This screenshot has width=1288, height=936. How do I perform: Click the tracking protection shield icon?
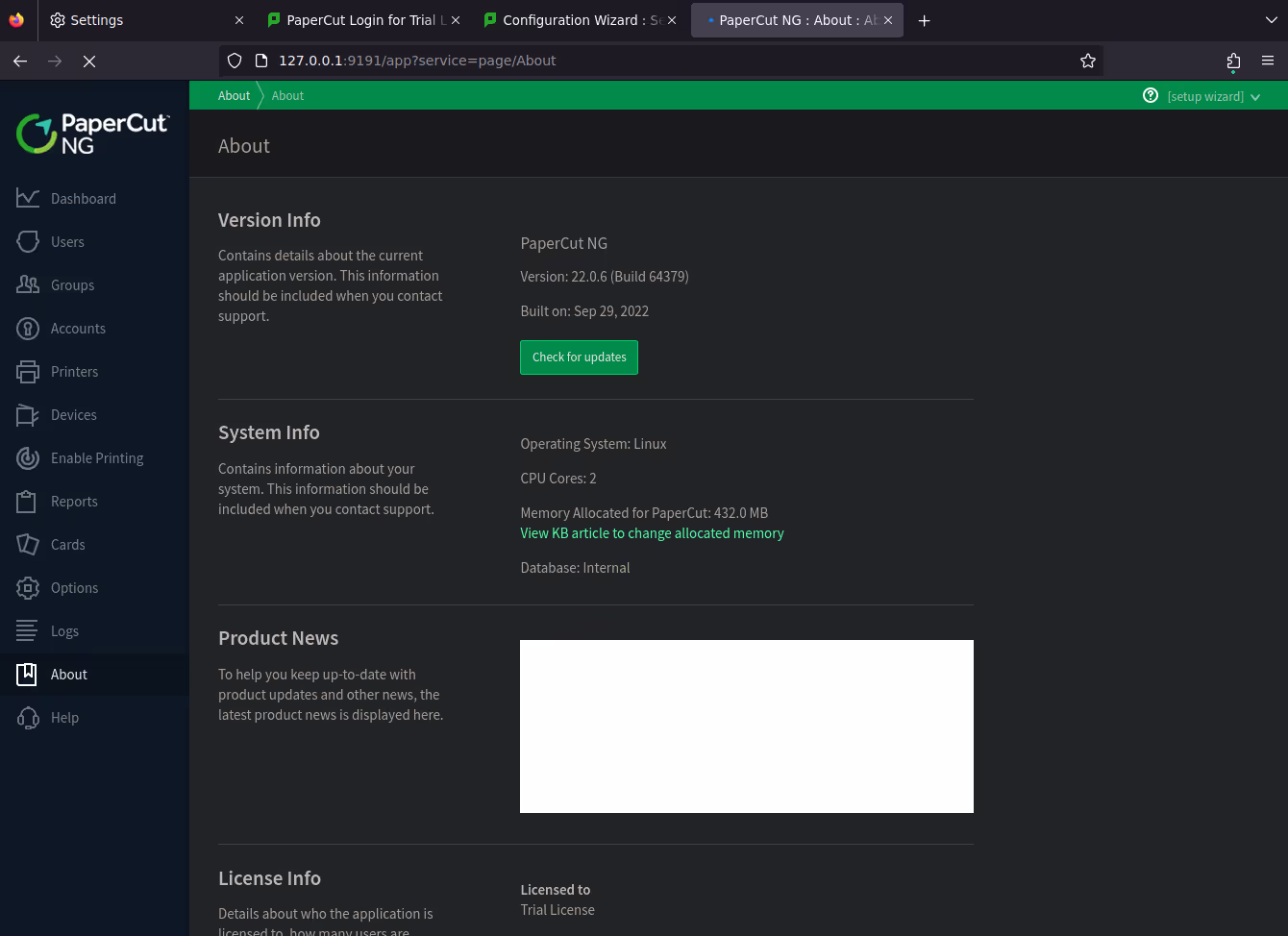[235, 61]
